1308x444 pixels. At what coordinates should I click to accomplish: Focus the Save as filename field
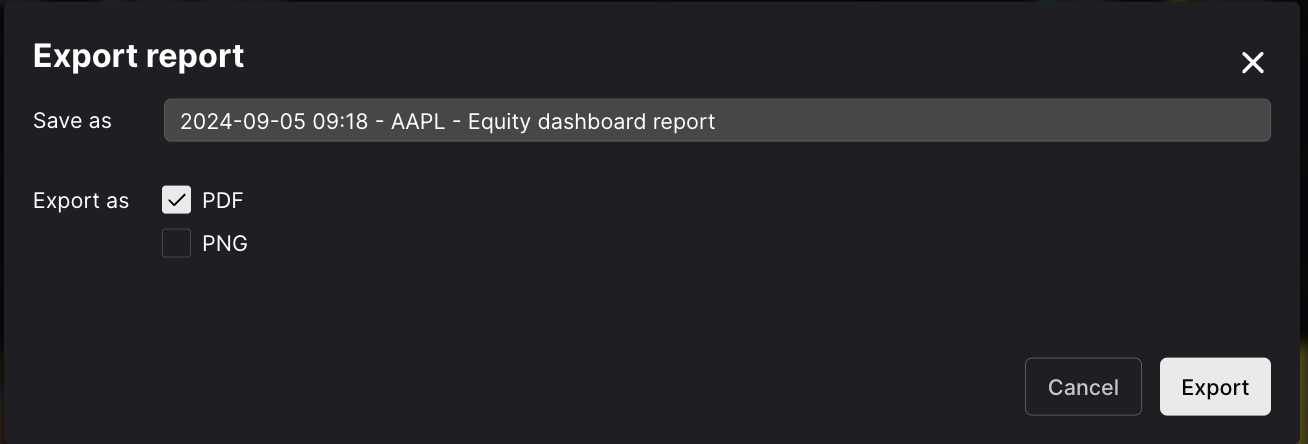[717, 120]
